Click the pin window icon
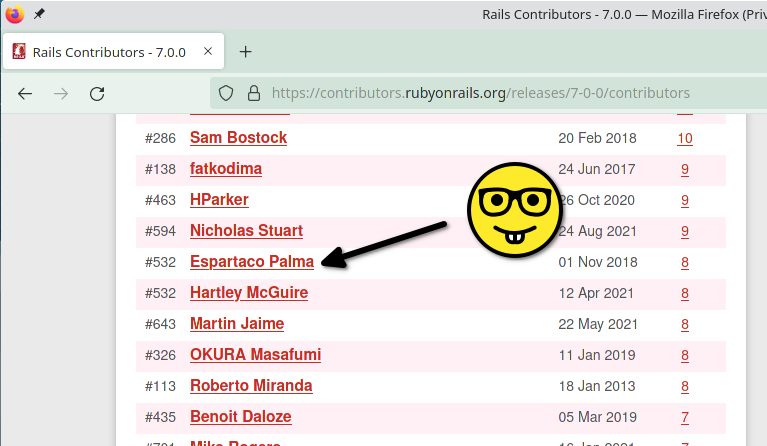Image resolution: width=767 pixels, height=446 pixels. point(39,14)
